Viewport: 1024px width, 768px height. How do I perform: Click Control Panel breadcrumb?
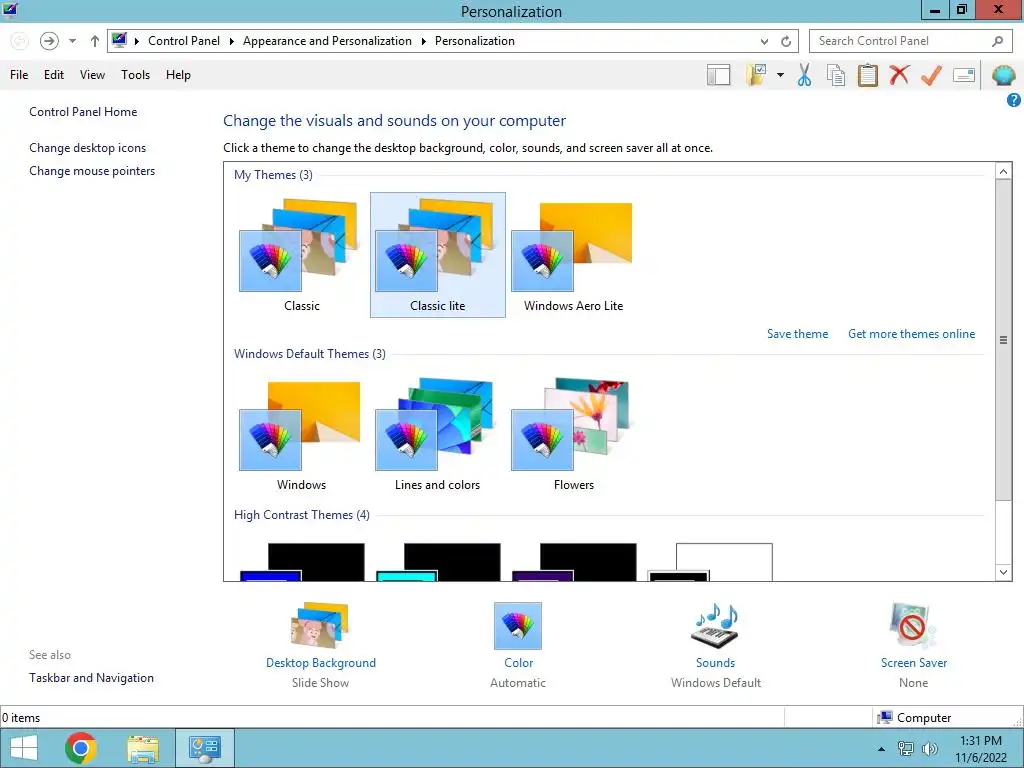(x=184, y=41)
